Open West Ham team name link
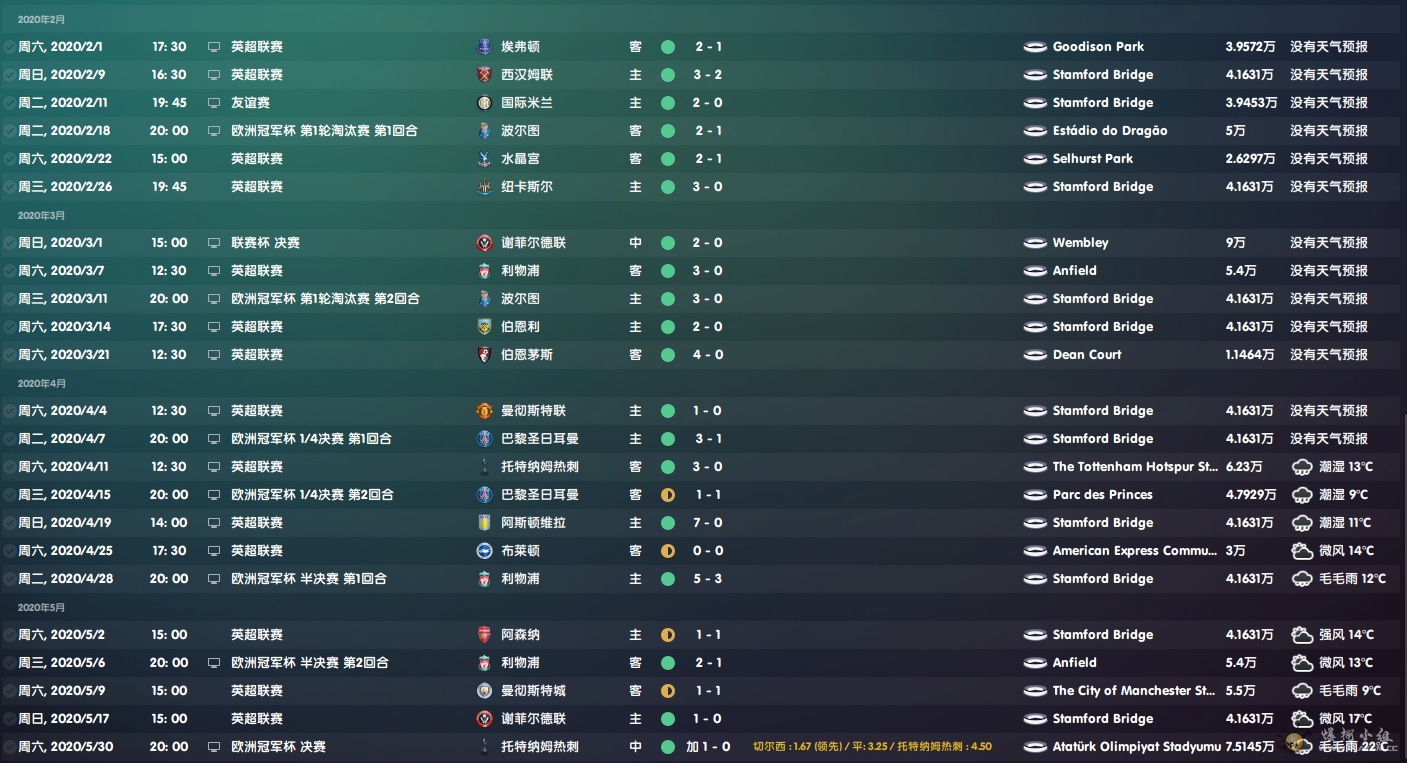The height and width of the screenshot is (763, 1407). [527, 74]
